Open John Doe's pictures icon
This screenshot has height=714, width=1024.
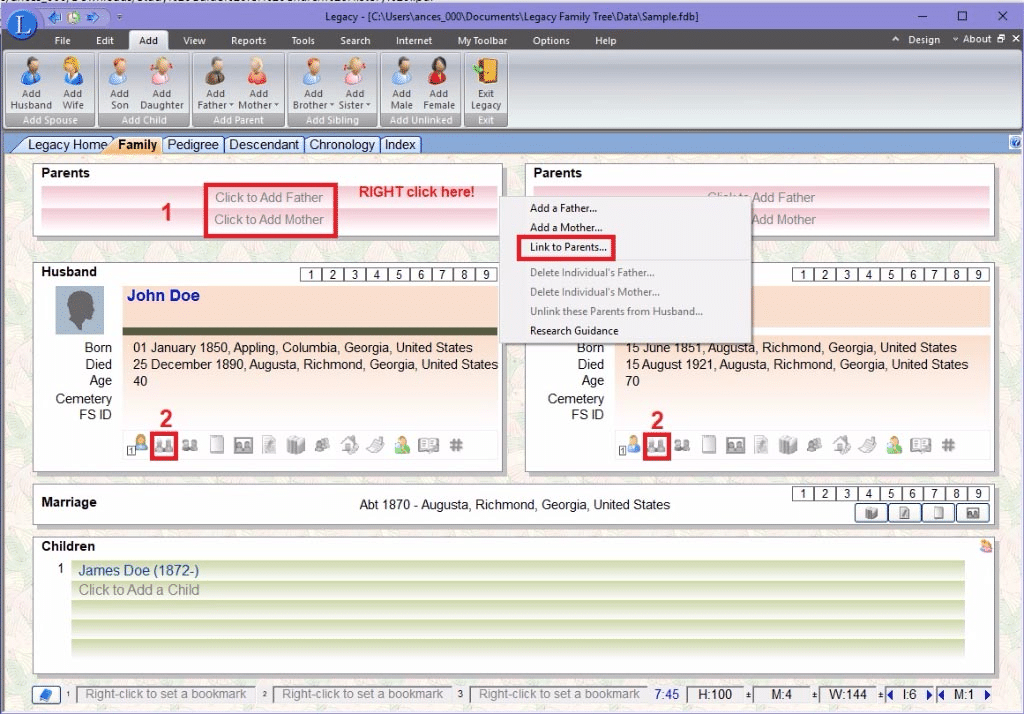coord(243,446)
